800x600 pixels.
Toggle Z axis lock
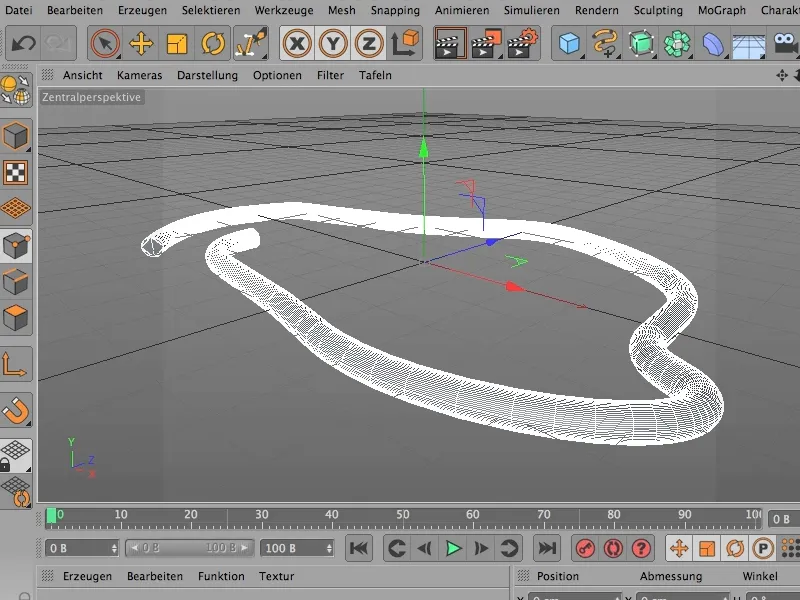(369, 43)
